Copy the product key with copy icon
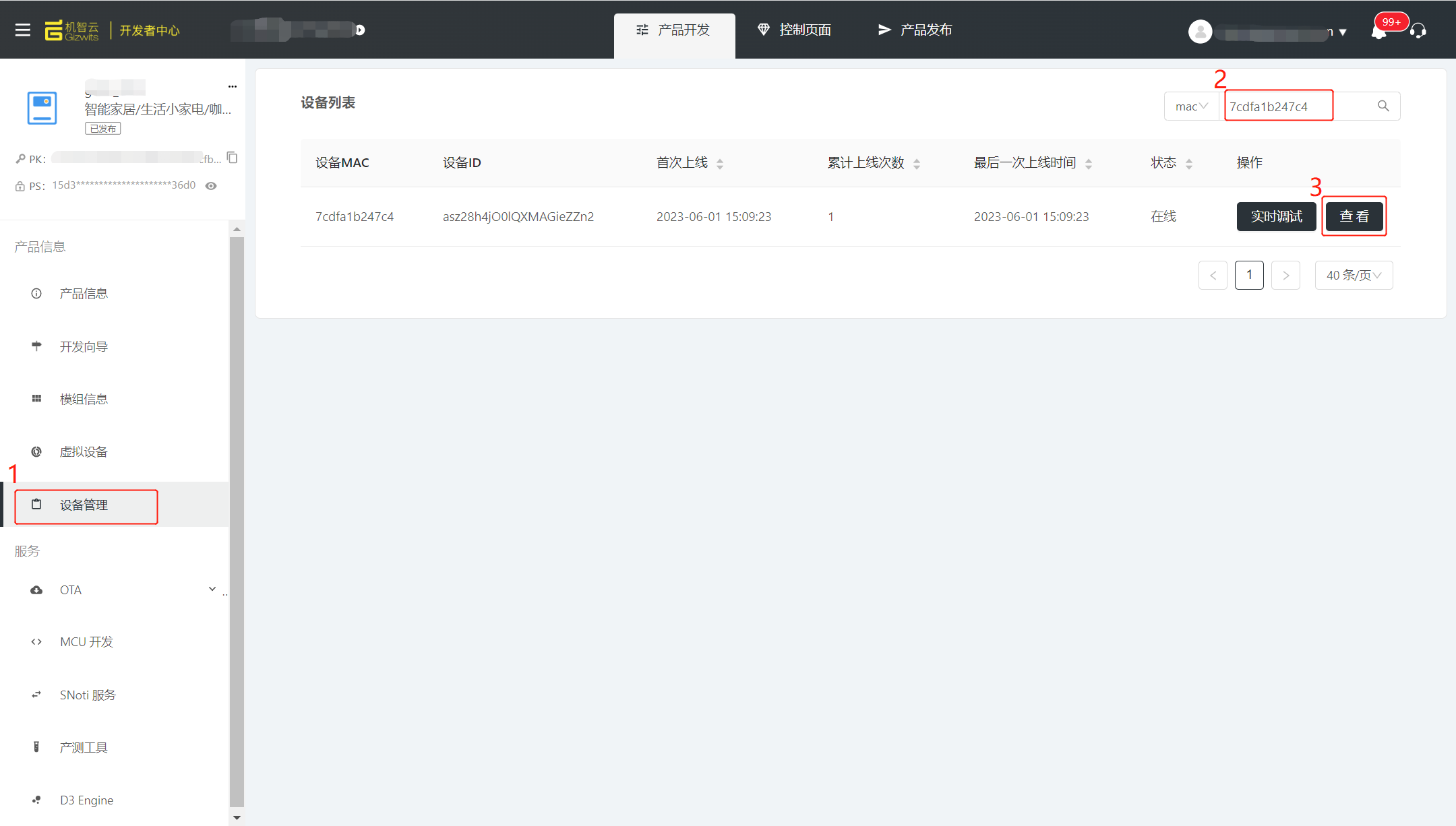The image size is (1456, 826). [x=233, y=158]
